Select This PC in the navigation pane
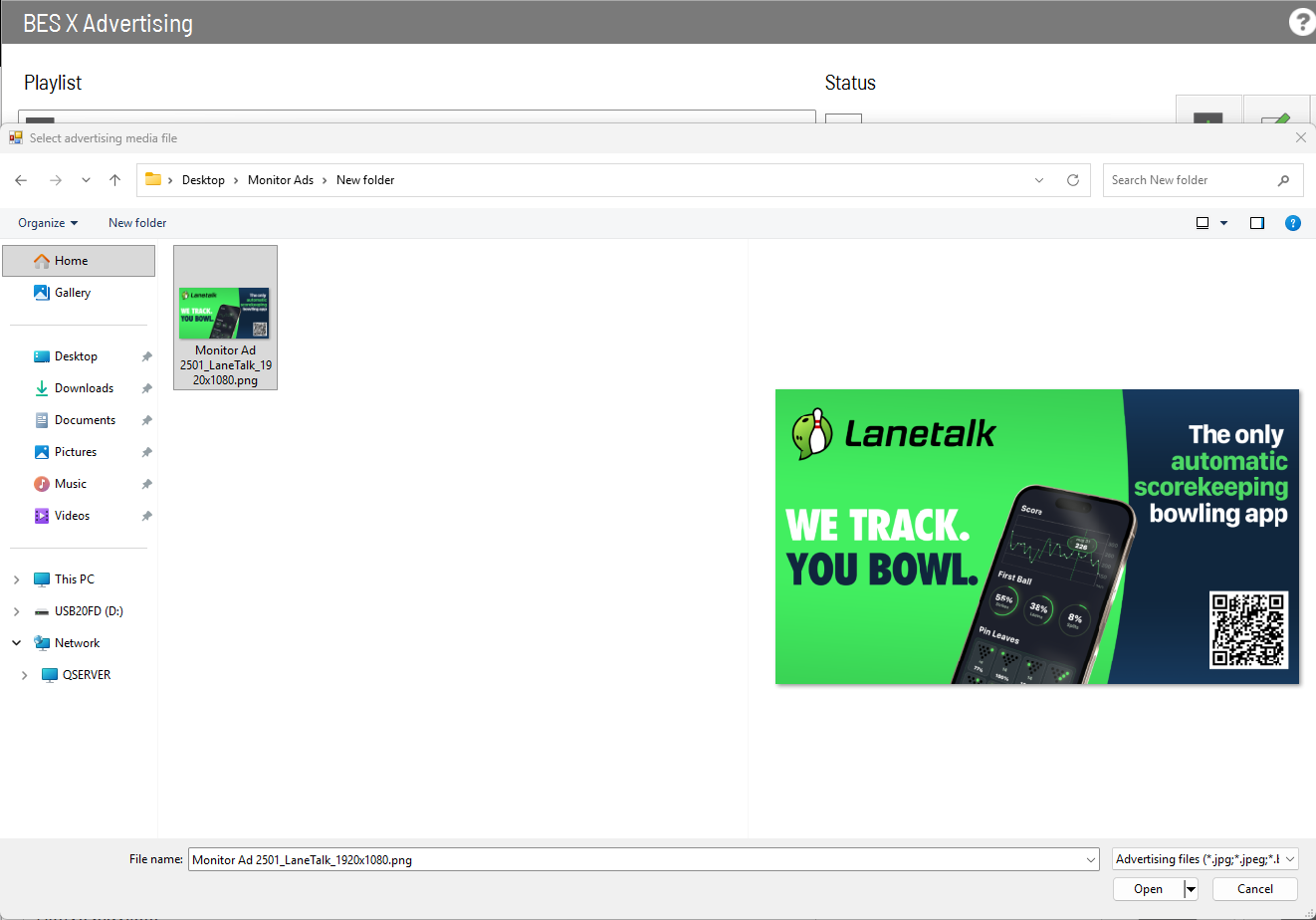The width and height of the screenshot is (1316, 920). pyautogui.click(x=75, y=579)
